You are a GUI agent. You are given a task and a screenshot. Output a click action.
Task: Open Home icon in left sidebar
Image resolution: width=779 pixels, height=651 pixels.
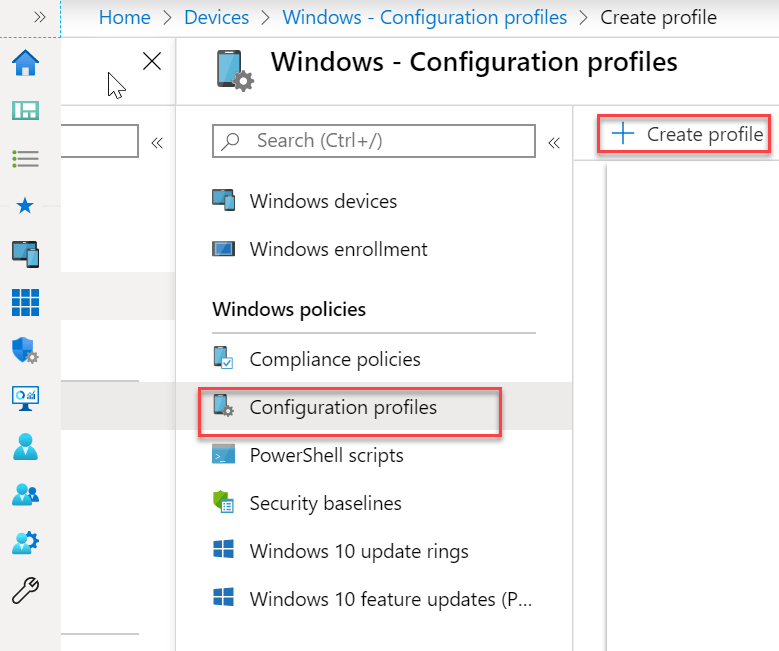click(x=25, y=63)
